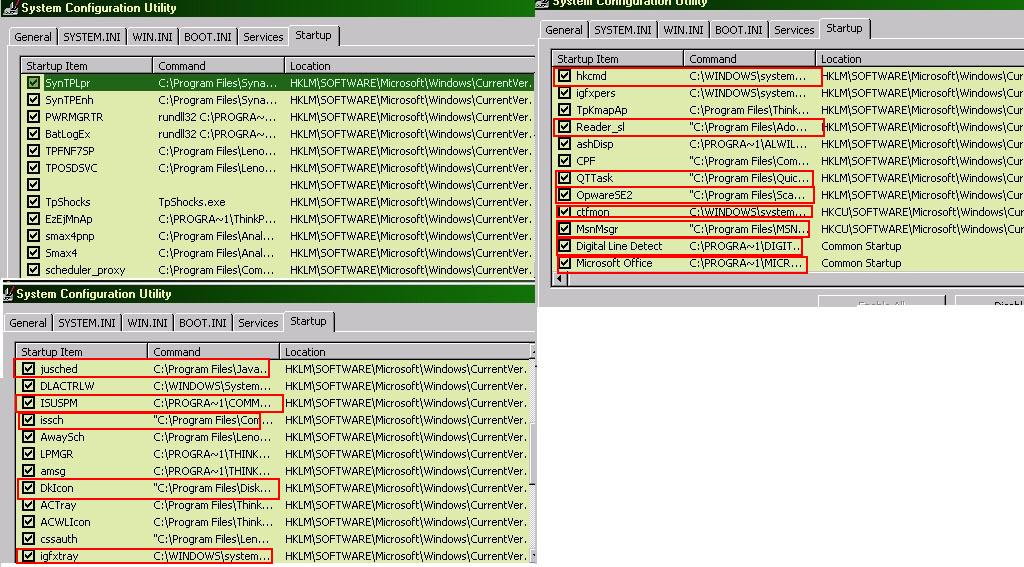The width and height of the screenshot is (1024, 567).
Task: Click the Smax4 startup item name
Action: point(61,253)
